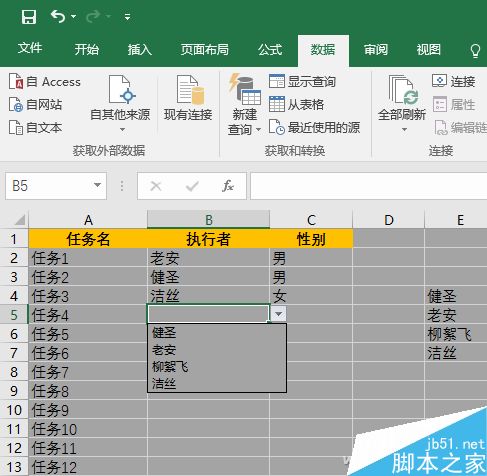487x476 pixels.
Task: Click cell C4 containing 女
Action: tap(311, 296)
